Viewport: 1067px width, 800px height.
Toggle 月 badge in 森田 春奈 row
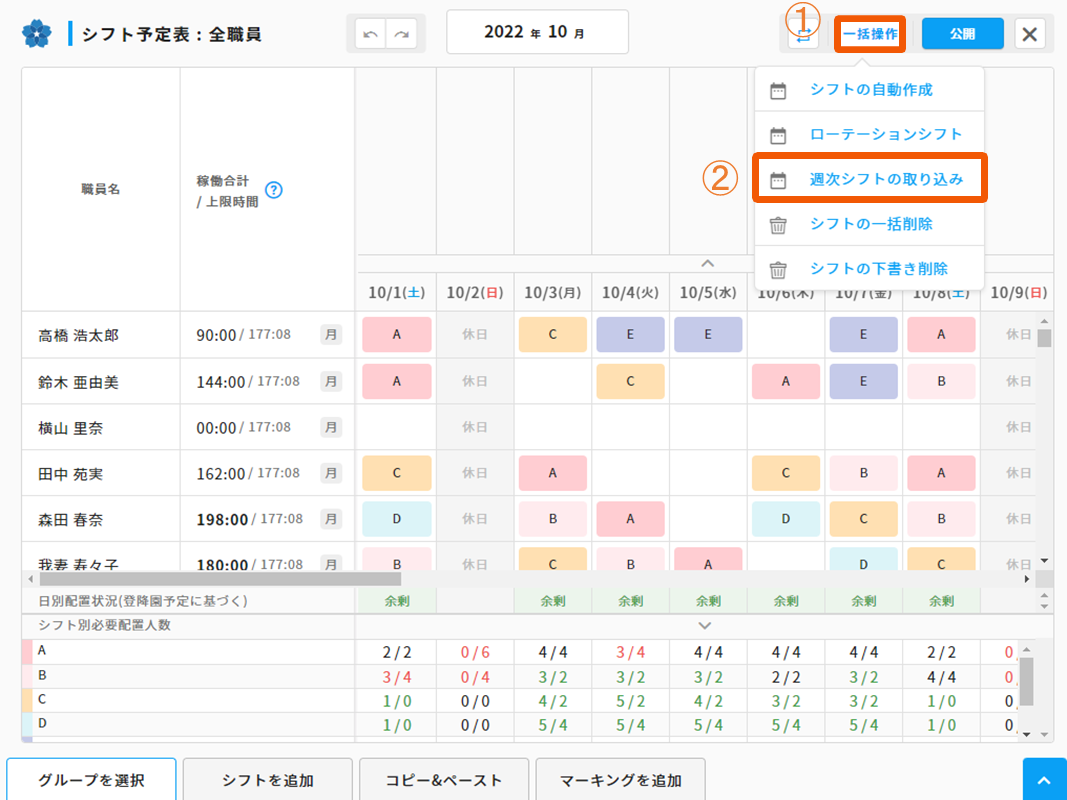[x=331, y=519]
